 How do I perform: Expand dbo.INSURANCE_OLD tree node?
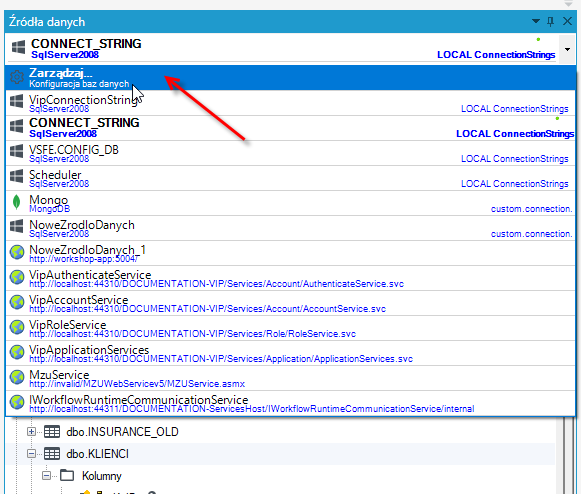coord(31,432)
